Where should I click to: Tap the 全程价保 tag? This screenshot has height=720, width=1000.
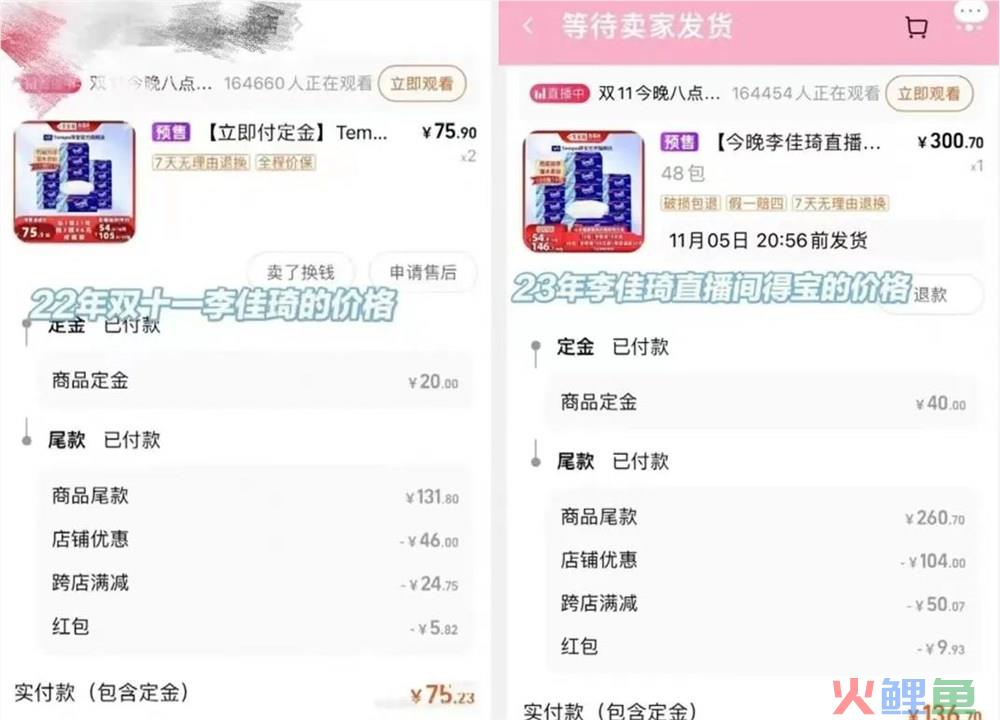tap(286, 163)
